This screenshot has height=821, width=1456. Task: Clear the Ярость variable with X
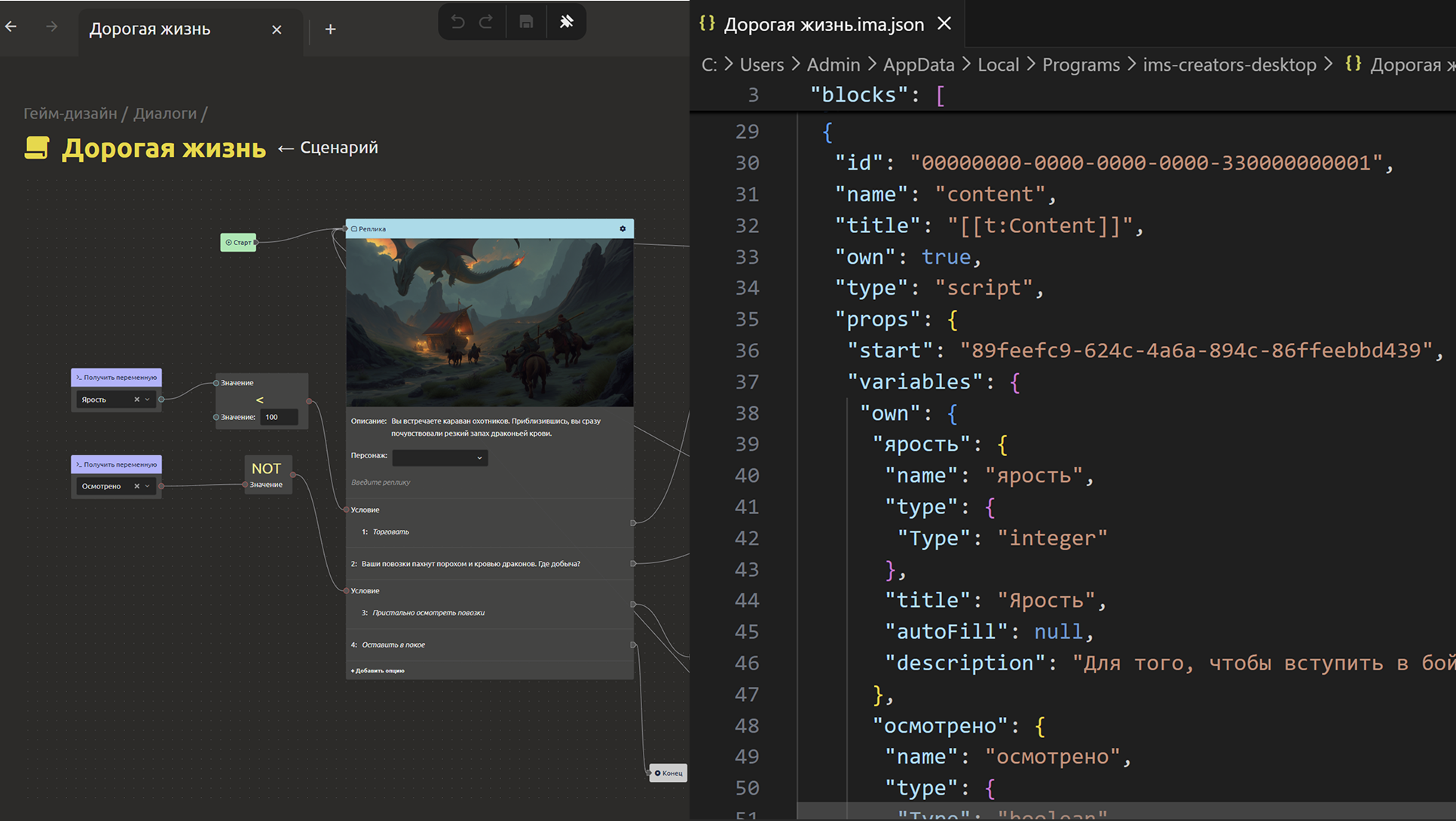[136, 400]
